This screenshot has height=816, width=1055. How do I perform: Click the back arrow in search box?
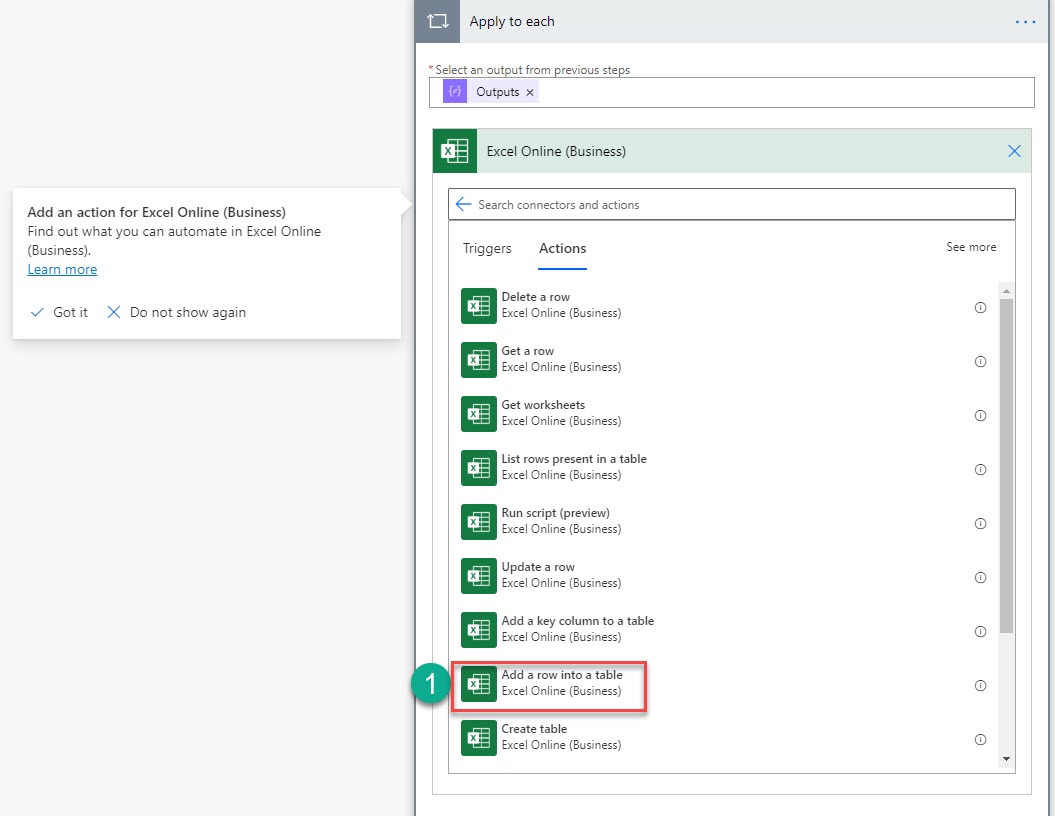463,204
